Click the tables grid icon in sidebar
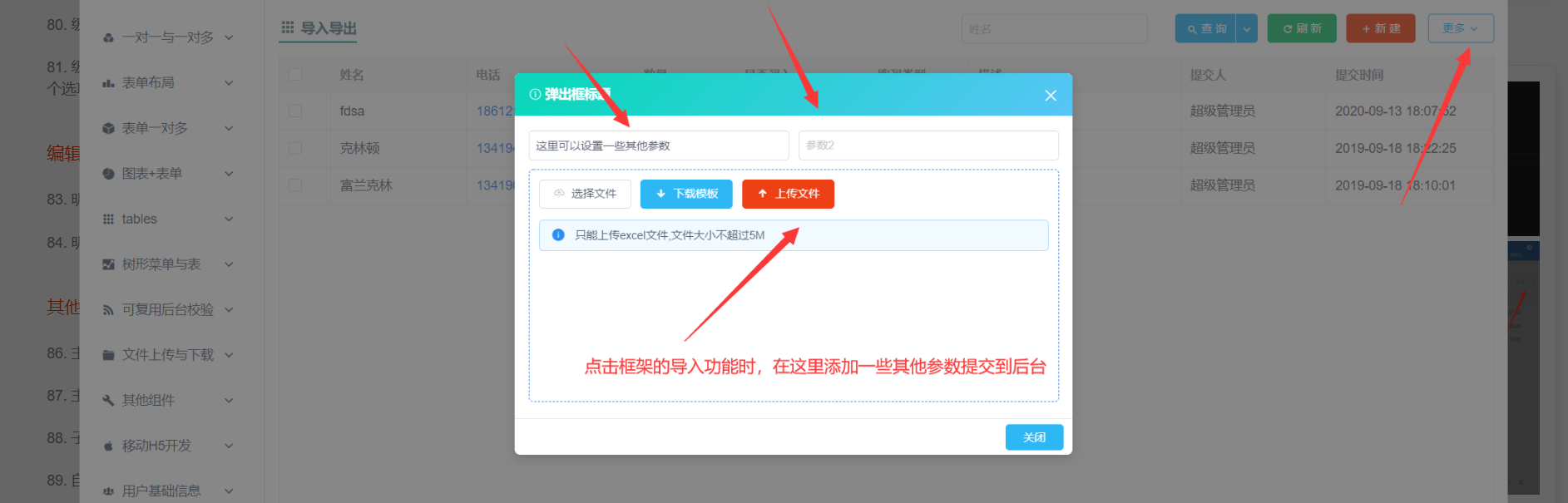1568x503 pixels. [x=108, y=219]
